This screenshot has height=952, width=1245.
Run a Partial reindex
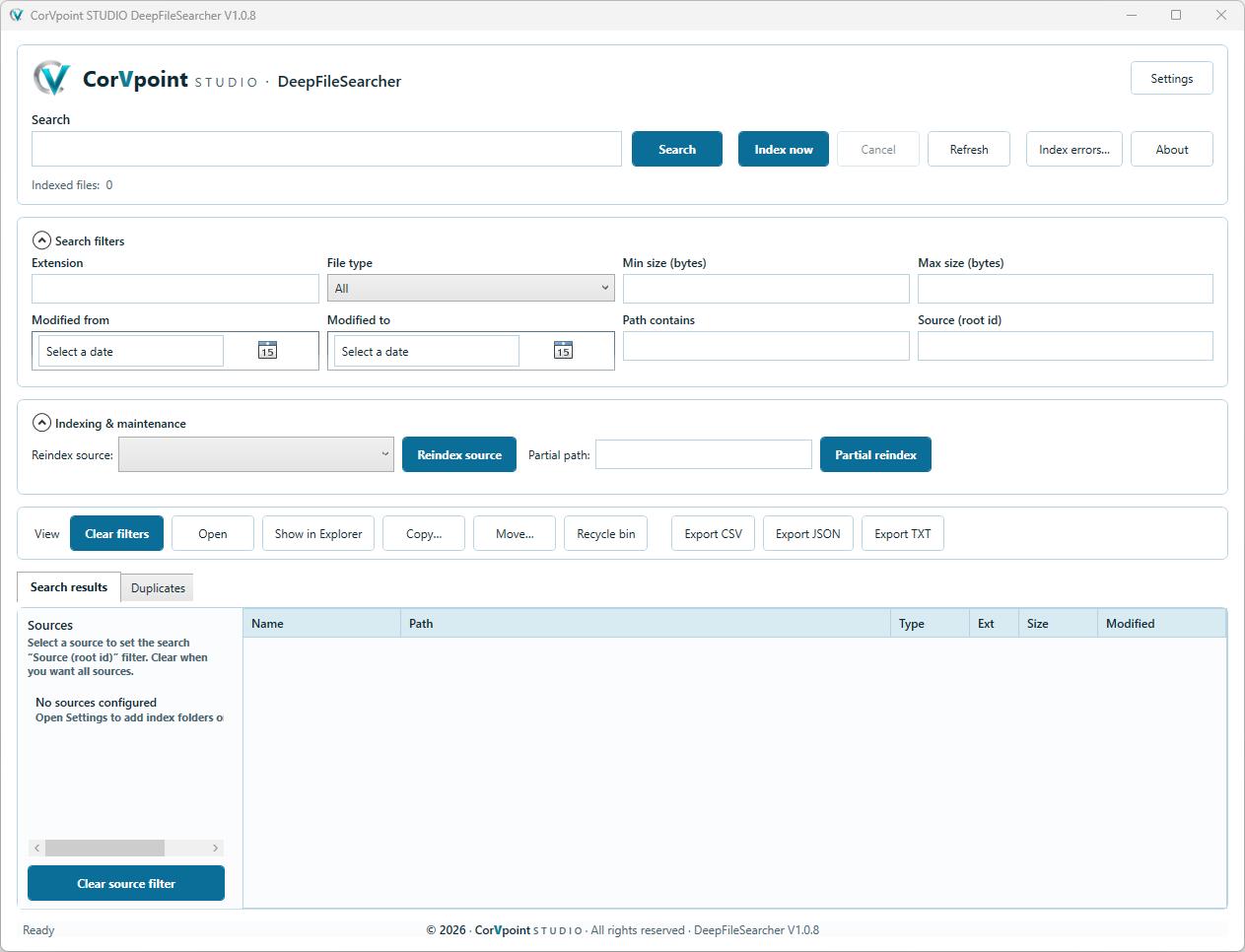[x=875, y=454]
